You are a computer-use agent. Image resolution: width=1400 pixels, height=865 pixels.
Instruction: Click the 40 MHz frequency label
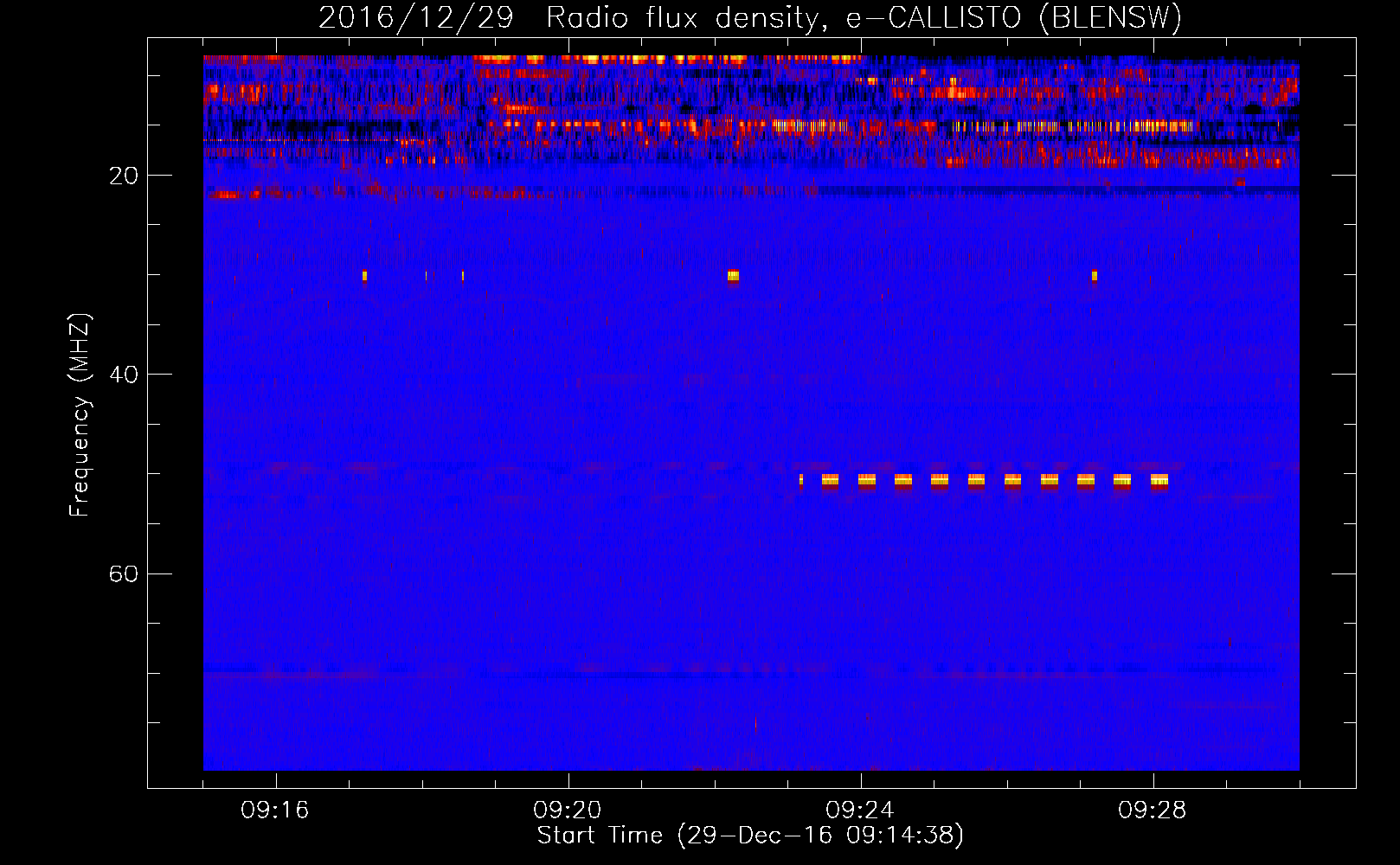[124, 375]
